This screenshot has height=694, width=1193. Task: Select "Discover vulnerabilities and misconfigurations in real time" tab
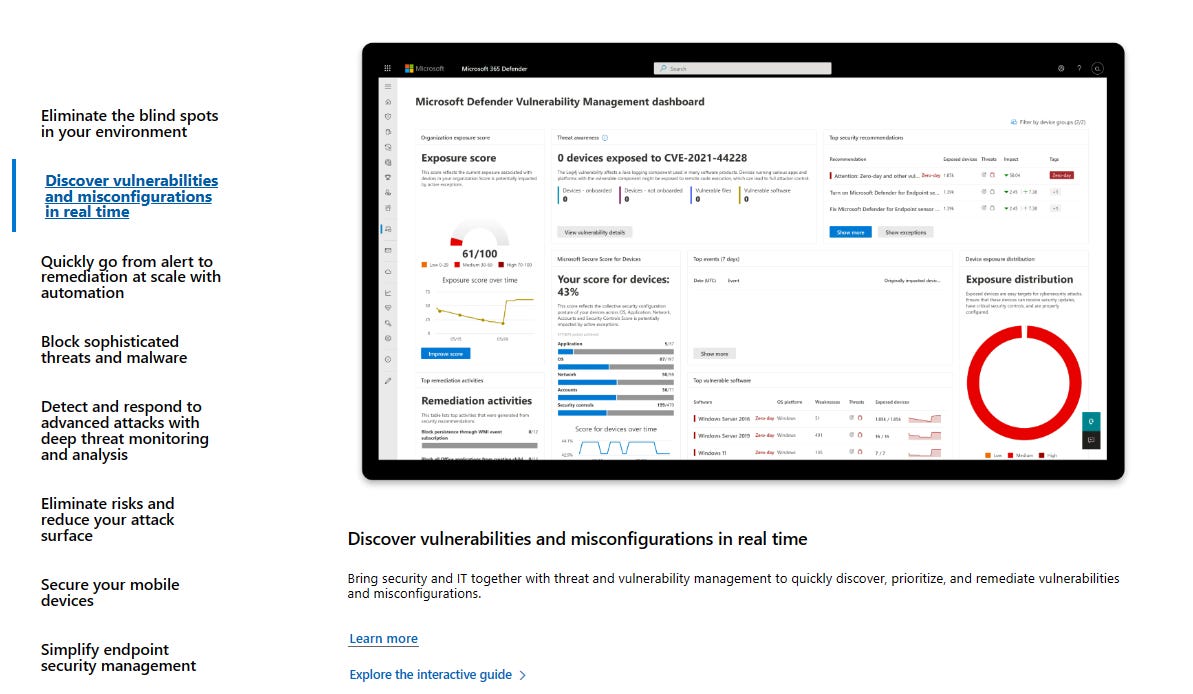tap(132, 196)
